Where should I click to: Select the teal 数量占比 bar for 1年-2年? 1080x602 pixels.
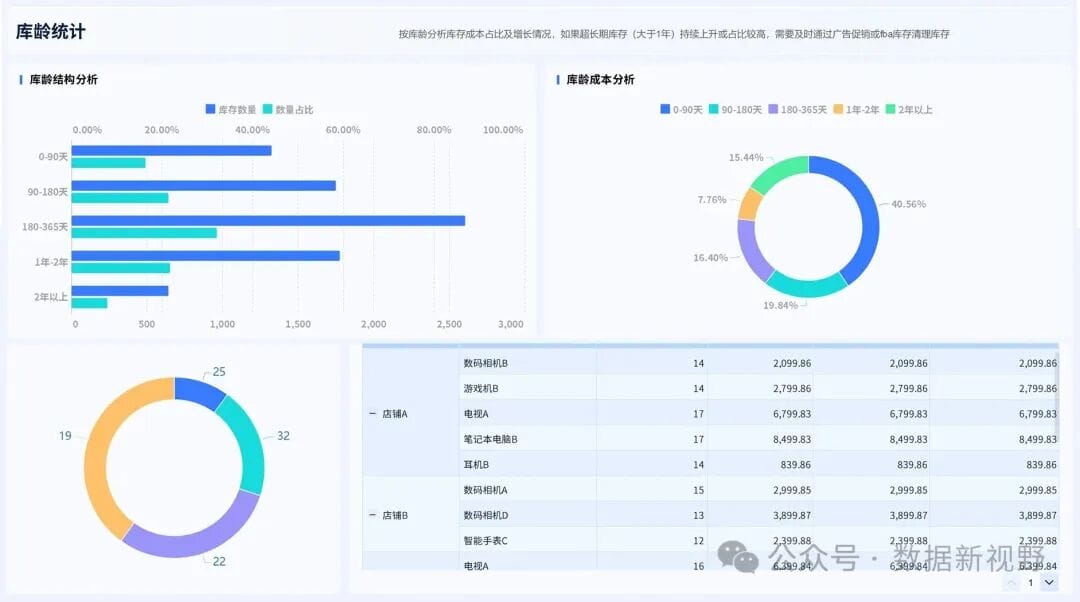(121, 269)
